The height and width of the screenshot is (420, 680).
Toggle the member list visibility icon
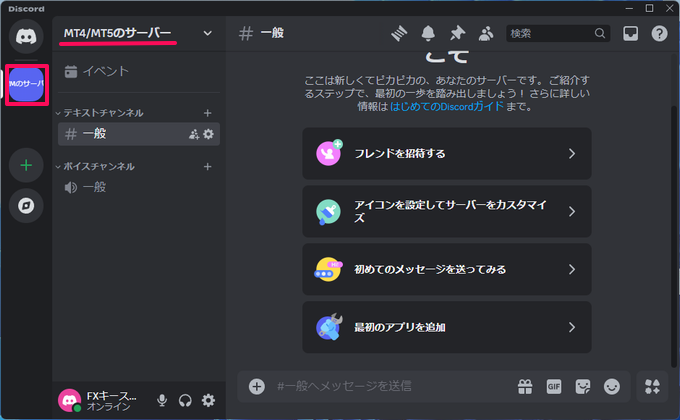486,33
